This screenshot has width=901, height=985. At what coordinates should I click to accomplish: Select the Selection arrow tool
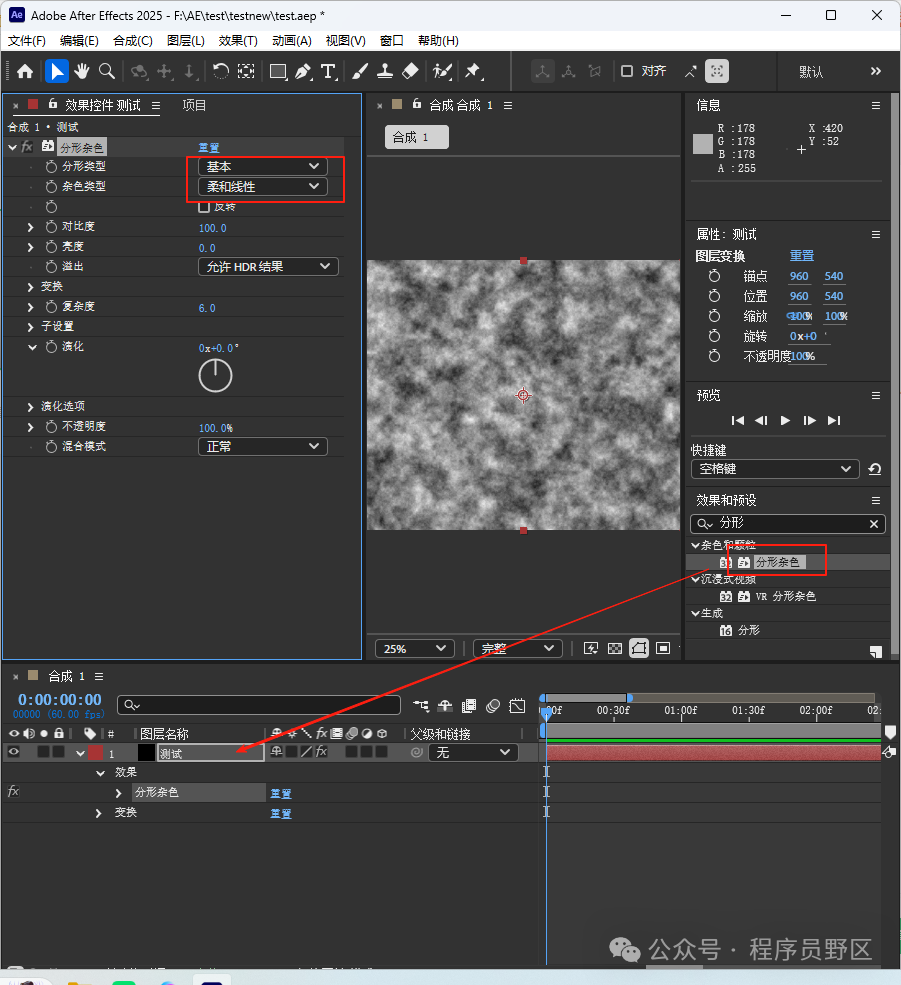tap(57, 71)
